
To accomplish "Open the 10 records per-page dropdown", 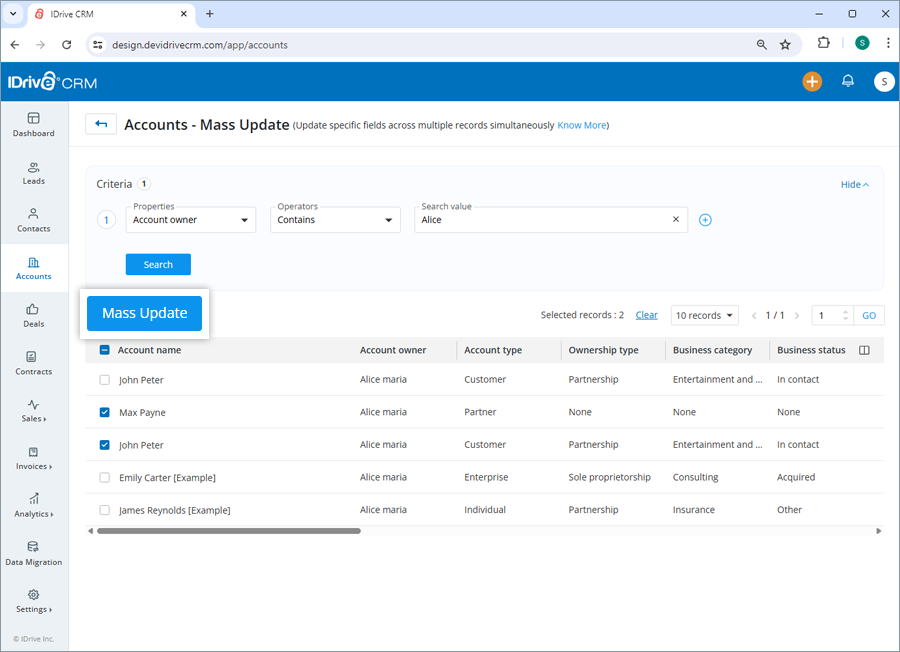I will [x=704, y=314].
